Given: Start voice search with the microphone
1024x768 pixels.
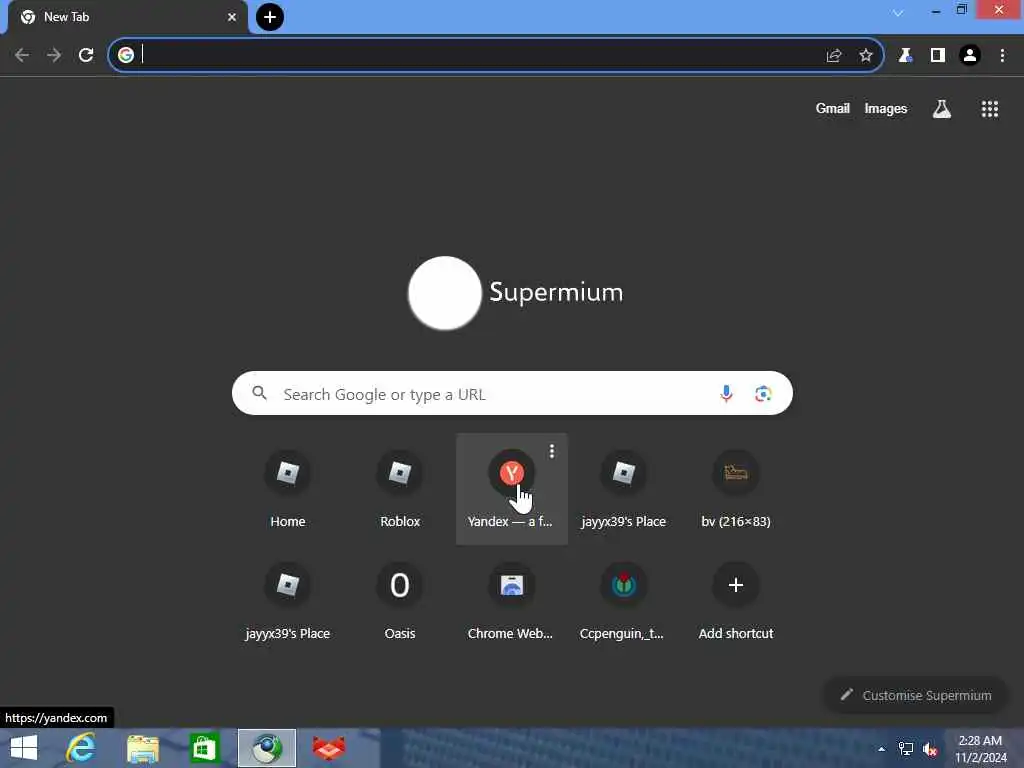Looking at the screenshot, I should tap(726, 393).
